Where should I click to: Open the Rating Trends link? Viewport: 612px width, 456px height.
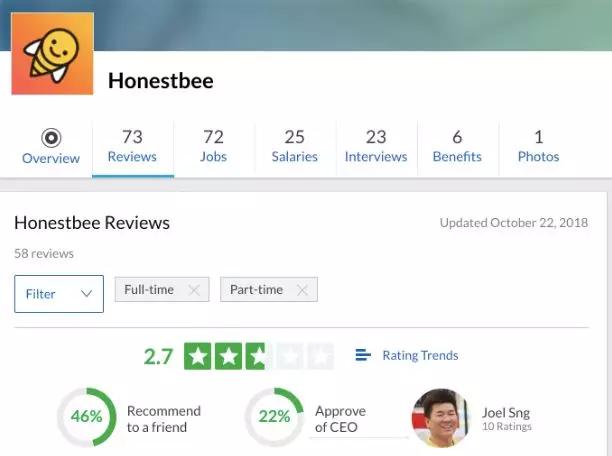pos(420,355)
